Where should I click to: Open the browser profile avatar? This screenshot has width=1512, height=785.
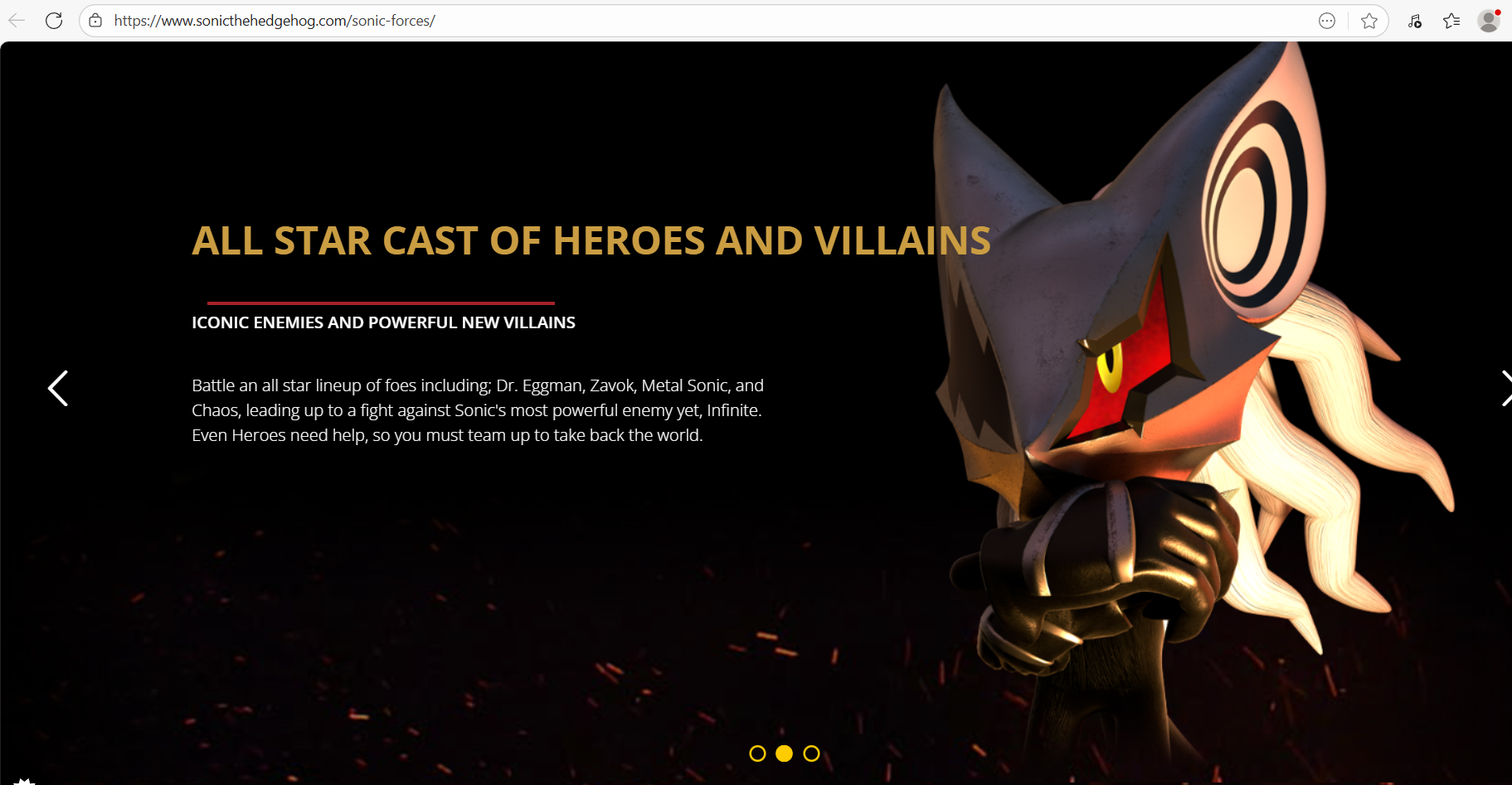pyautogui.click(x=1490, y=21)
